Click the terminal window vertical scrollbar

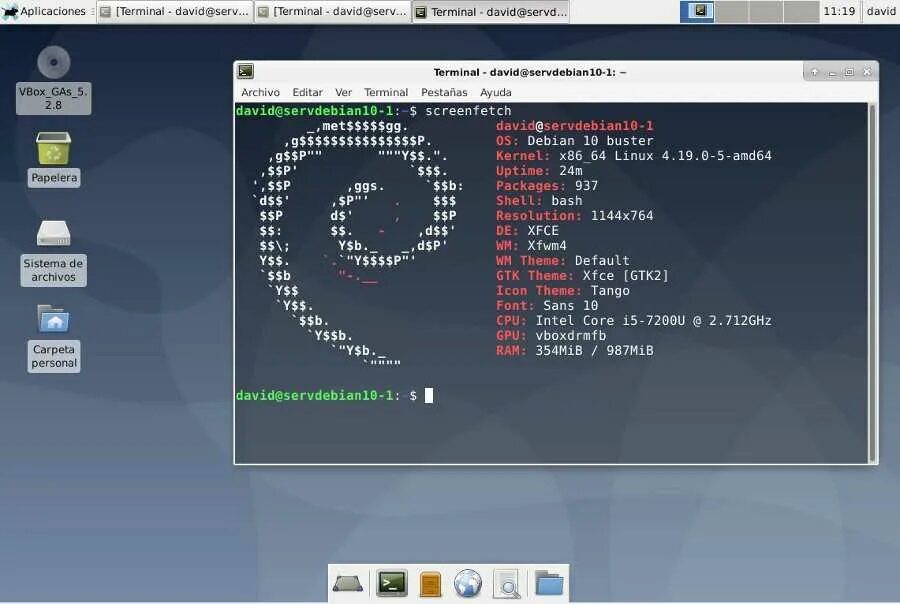(872, 282)
